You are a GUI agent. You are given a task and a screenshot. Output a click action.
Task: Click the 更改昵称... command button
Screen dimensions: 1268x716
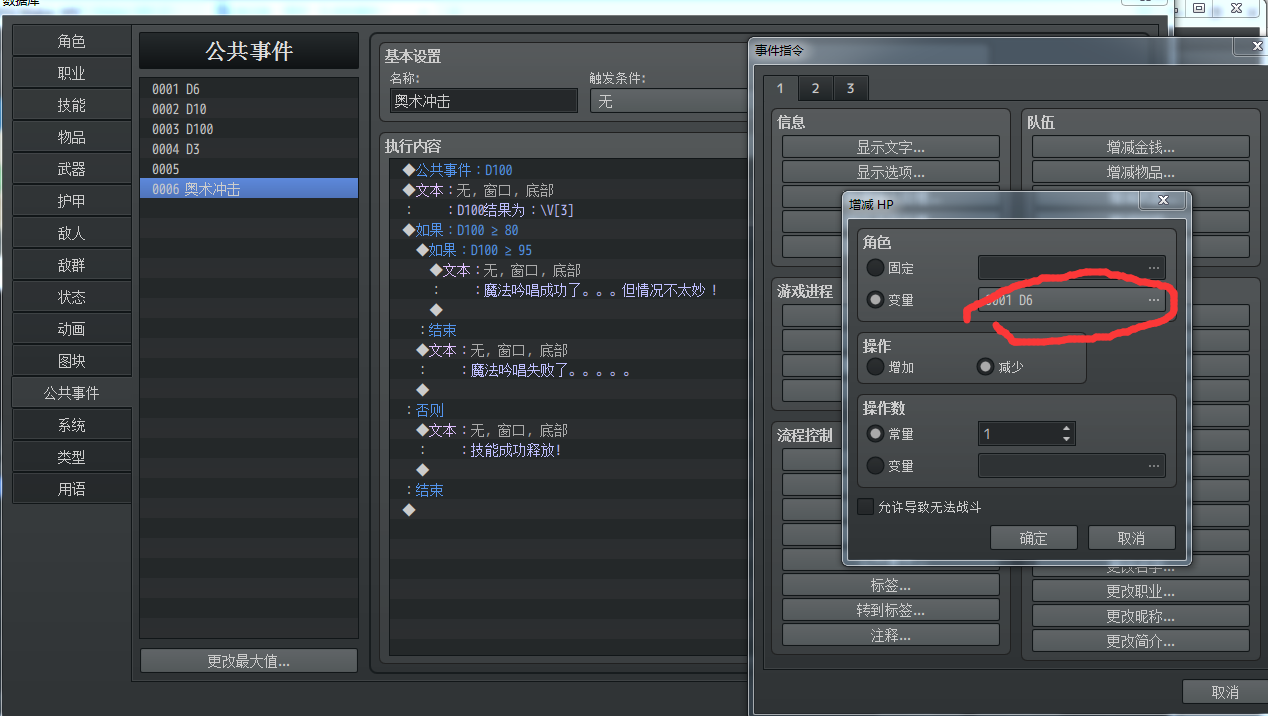click(1141, 616)
